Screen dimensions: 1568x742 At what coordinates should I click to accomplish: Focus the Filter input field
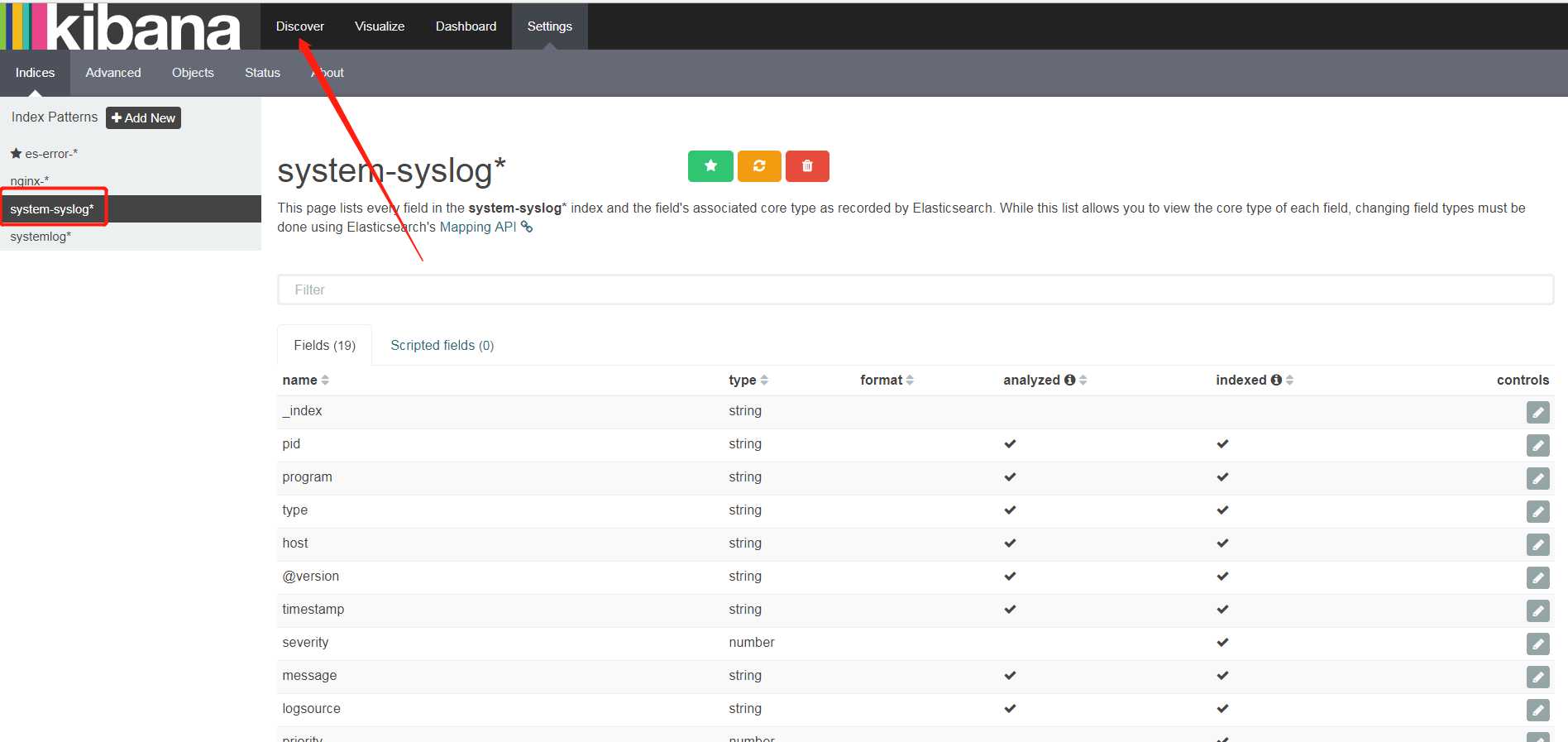[x=915, y=290]
